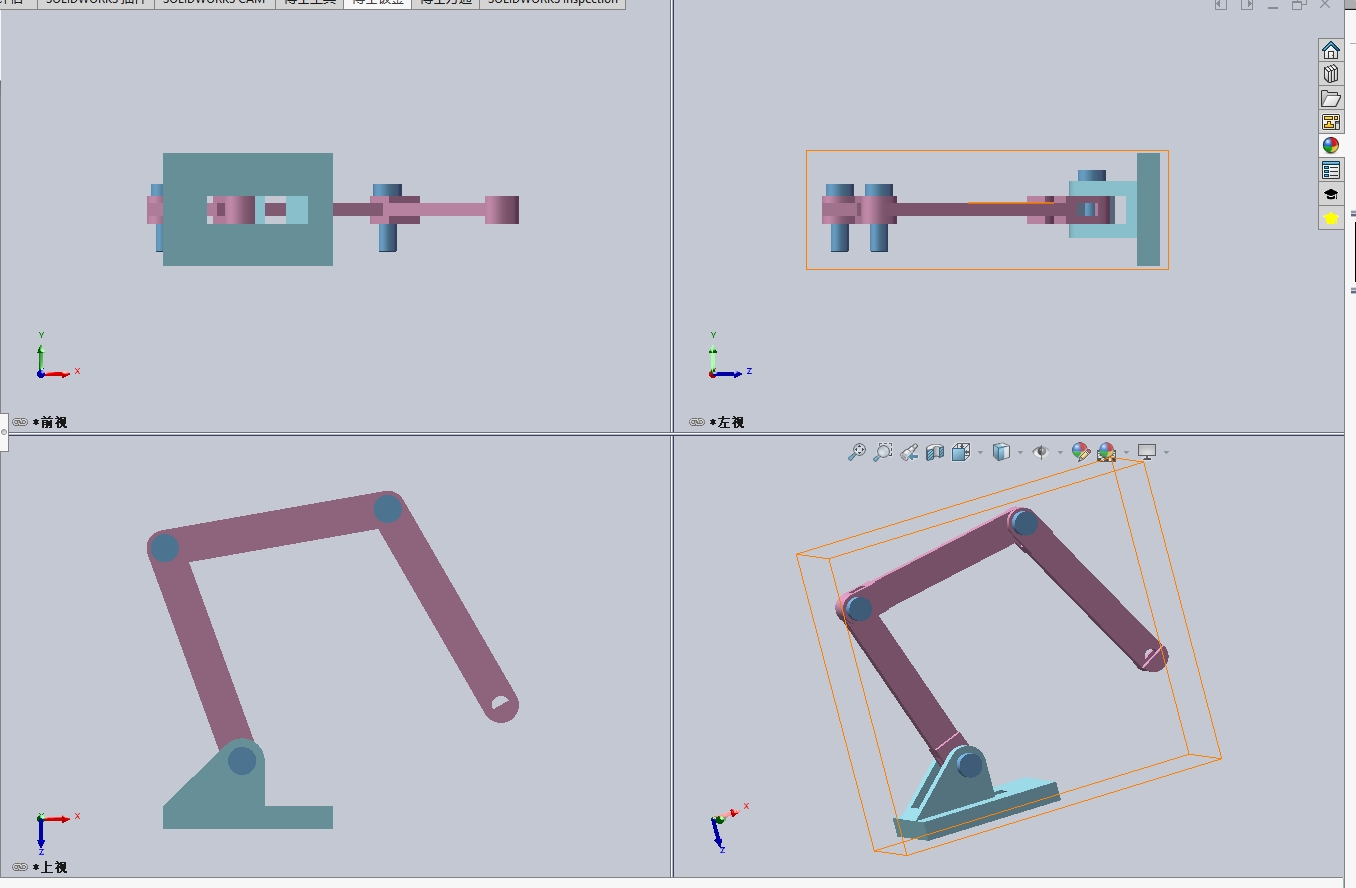Click the Display Style icon

(x=1001, y=452)
